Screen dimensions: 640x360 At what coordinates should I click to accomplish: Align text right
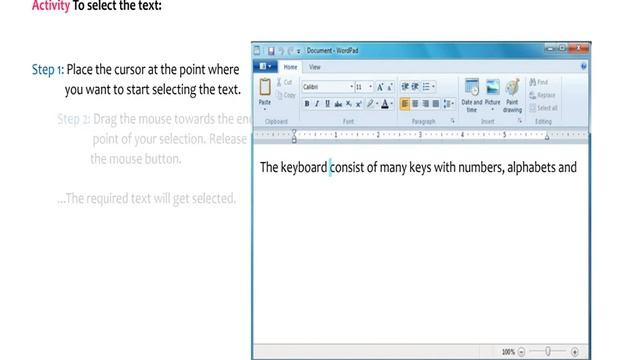click(425, 104)
